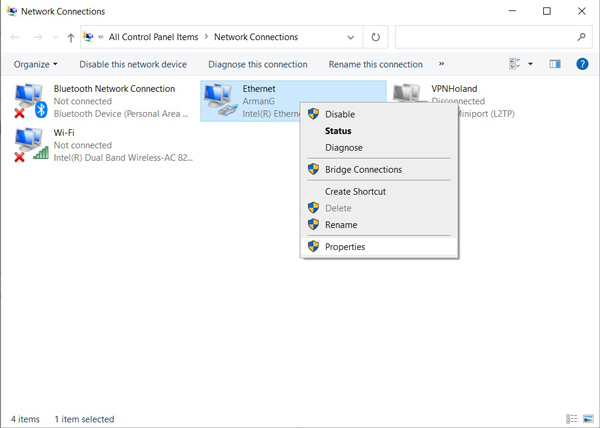Click Rename in the context menu
600x428 pixels.
click(379, 225)
